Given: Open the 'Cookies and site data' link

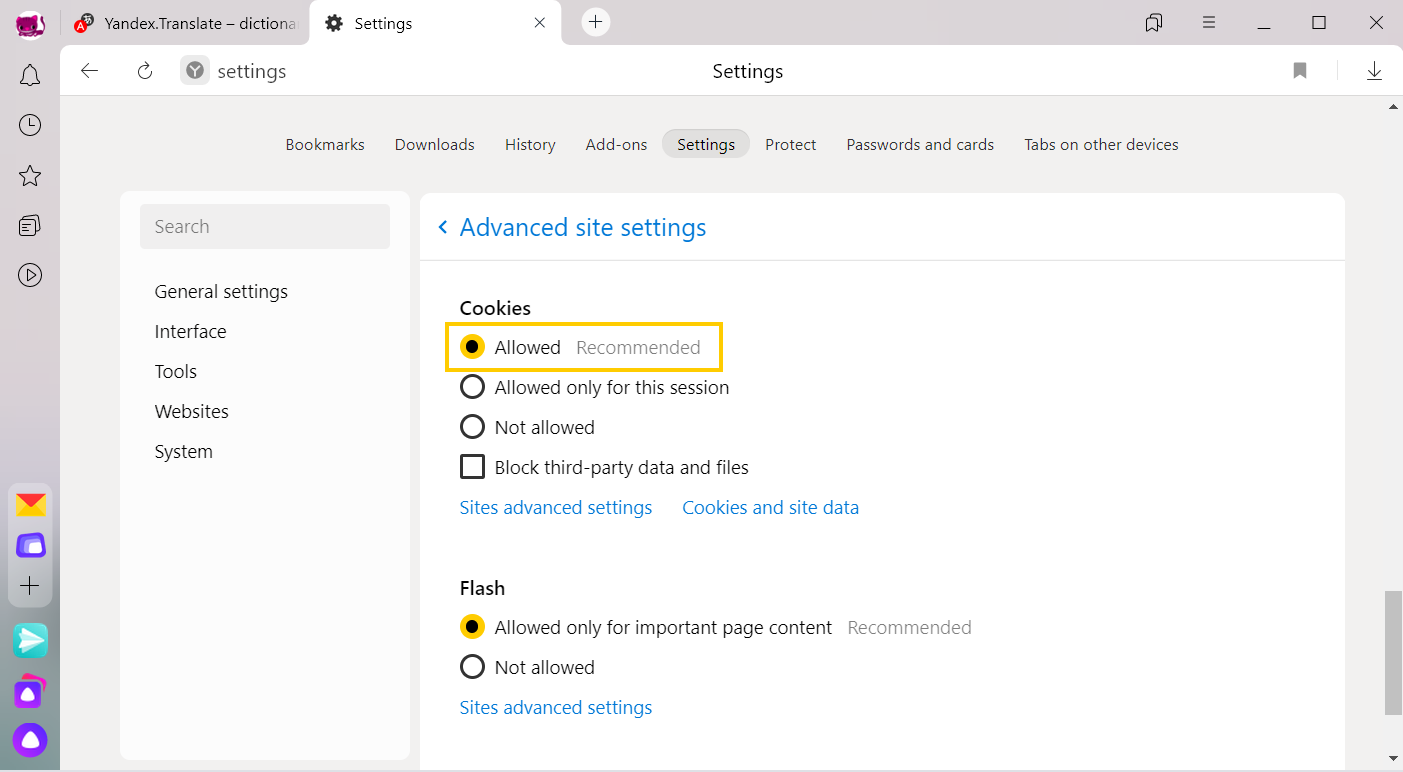Looking at the screenshot, I should click(770, 508).
